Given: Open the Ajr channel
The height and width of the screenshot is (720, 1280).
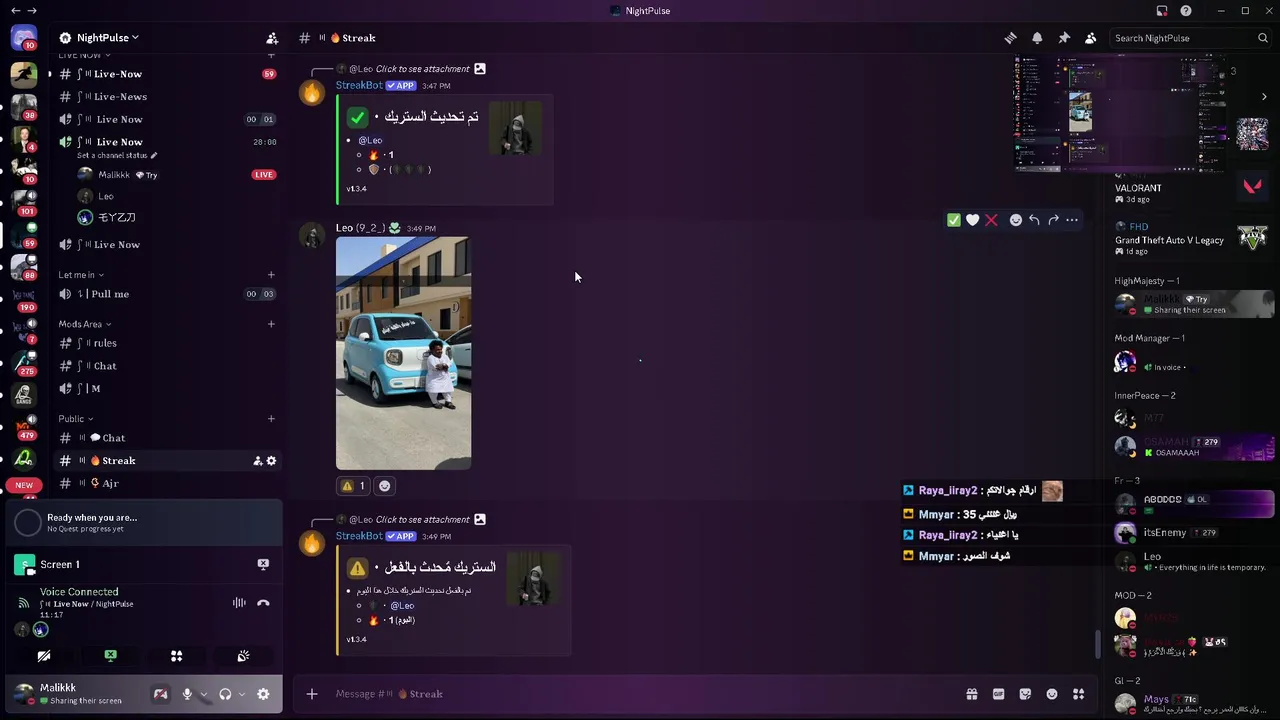Looking at the screenshot, I should coord(166,484).
